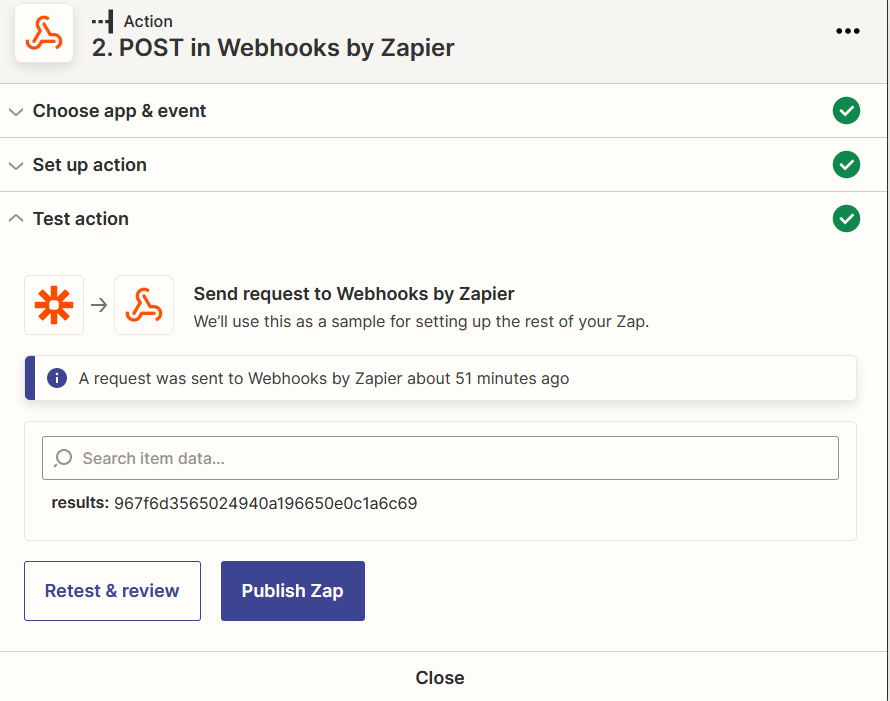Click the blue info icon in the notice
Viewport: 890px width, 701px height.
coord(57,379)
